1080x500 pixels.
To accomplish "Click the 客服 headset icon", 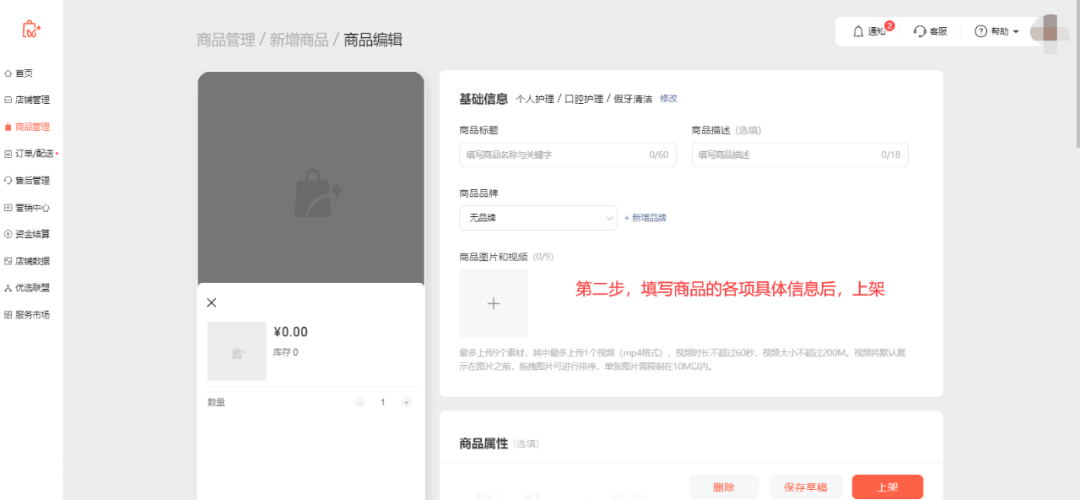I will (920, 31).
